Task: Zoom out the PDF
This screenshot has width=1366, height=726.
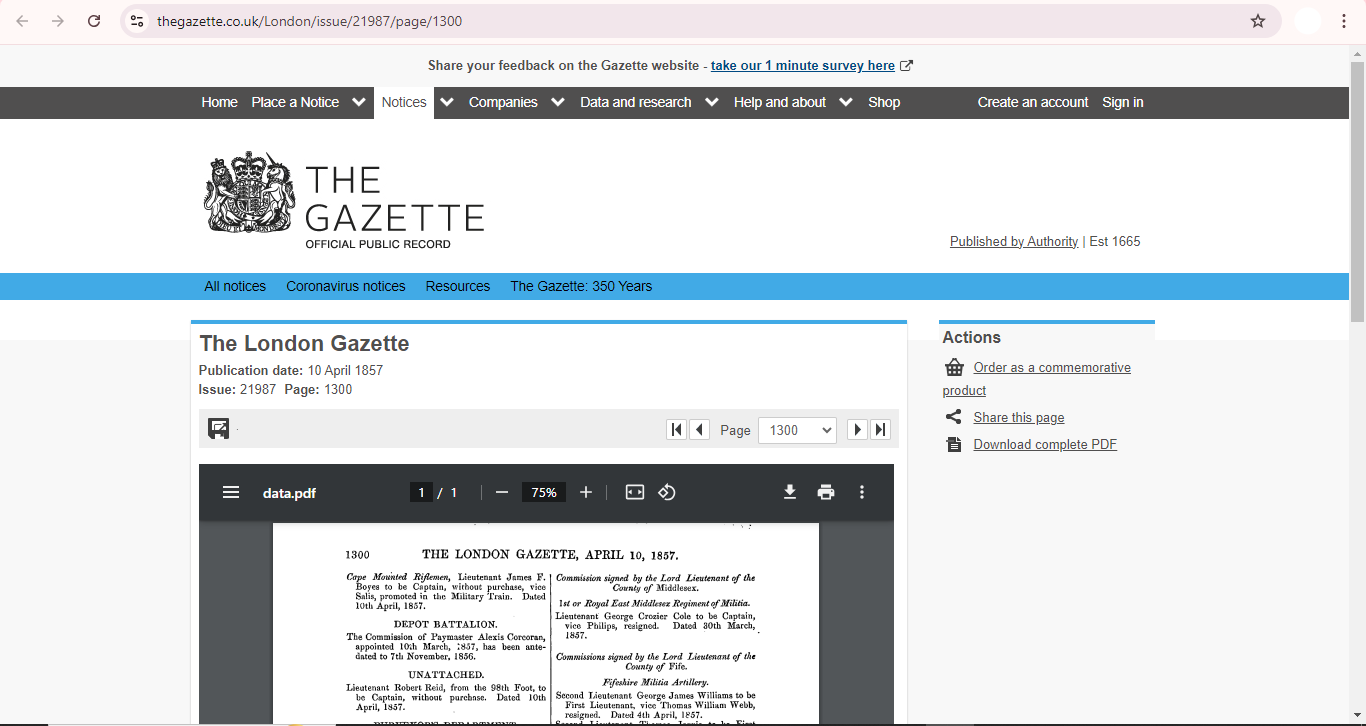Action: pos(502,492)
